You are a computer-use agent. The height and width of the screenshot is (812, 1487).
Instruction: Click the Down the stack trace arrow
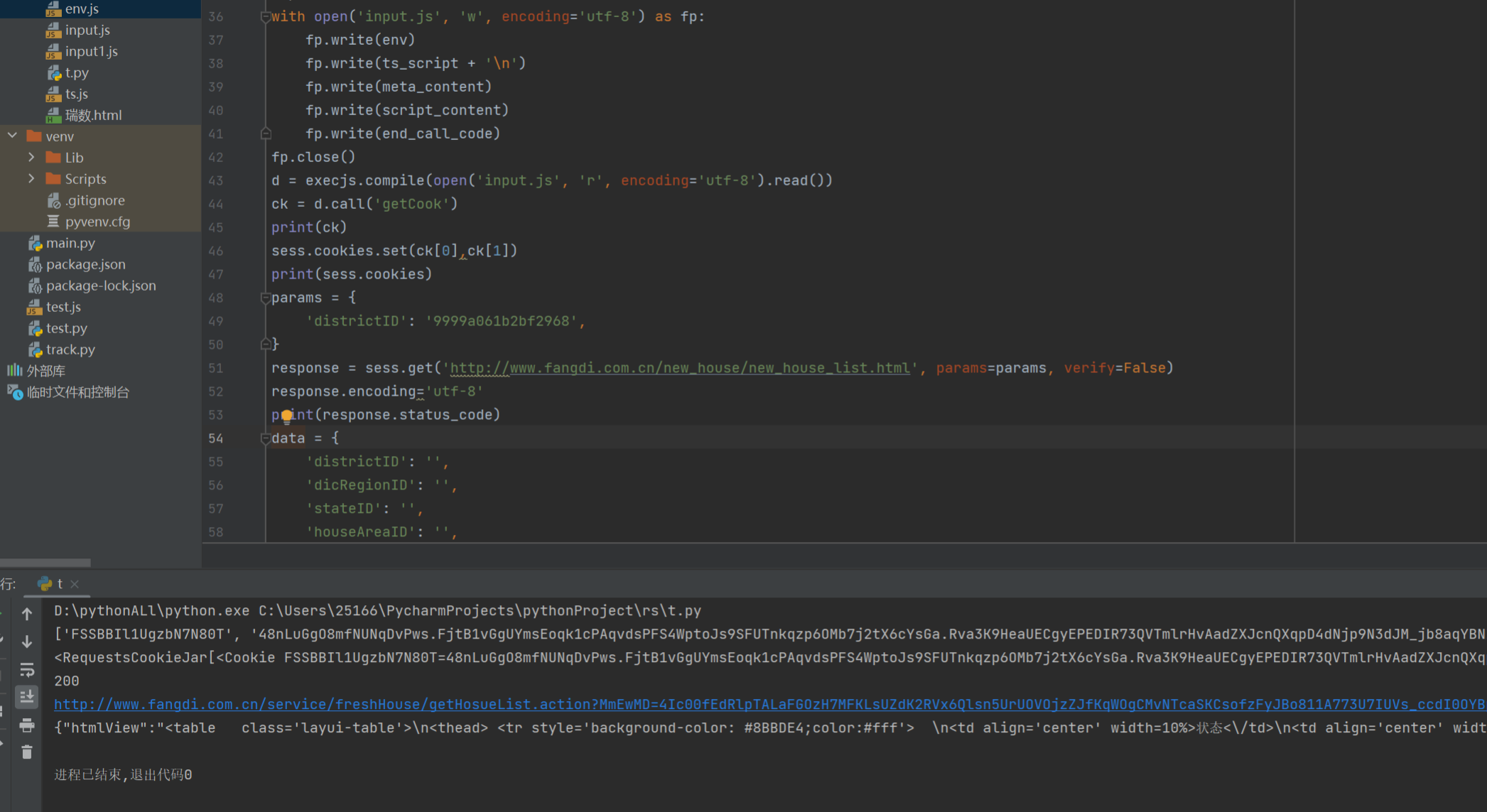coord(27,642)
